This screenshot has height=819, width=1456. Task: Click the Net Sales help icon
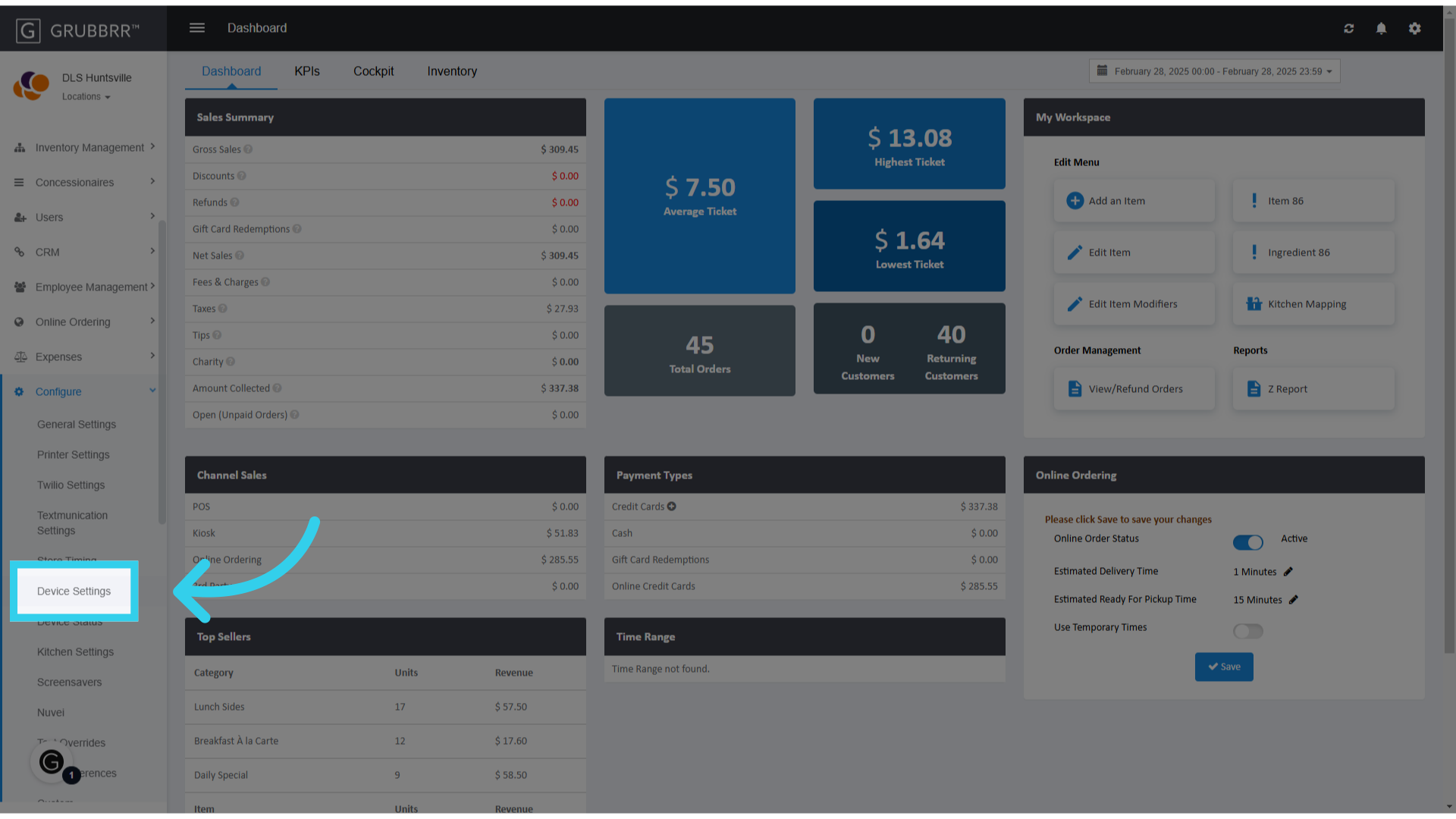pyautogui.click(x=240, y=256)
